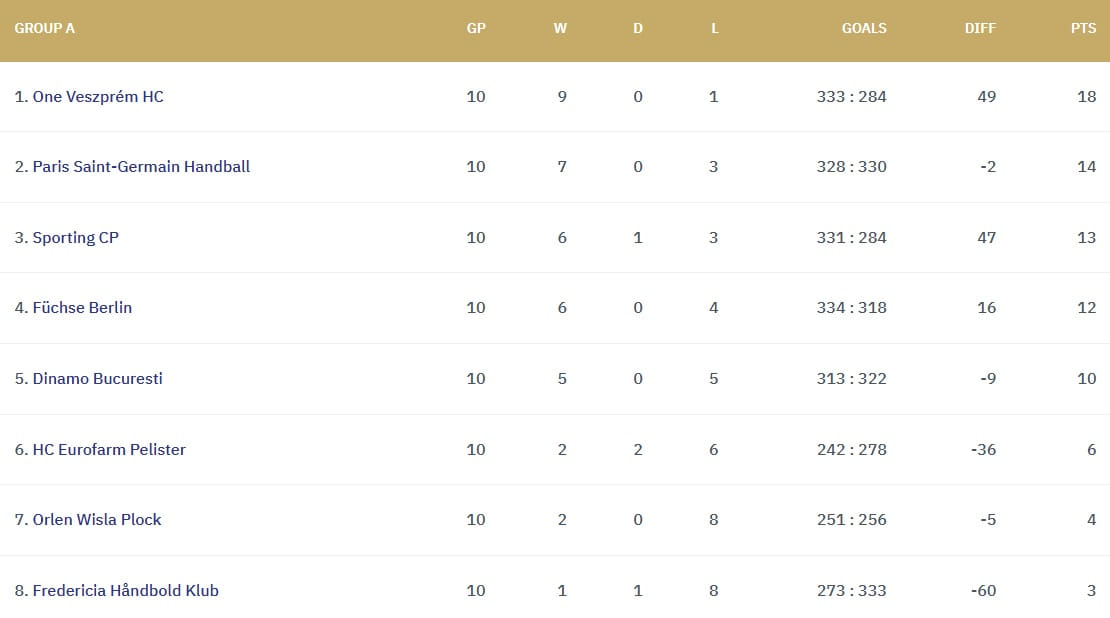
Task: Sort by the GOALS column header
Action: pos(864,28)
